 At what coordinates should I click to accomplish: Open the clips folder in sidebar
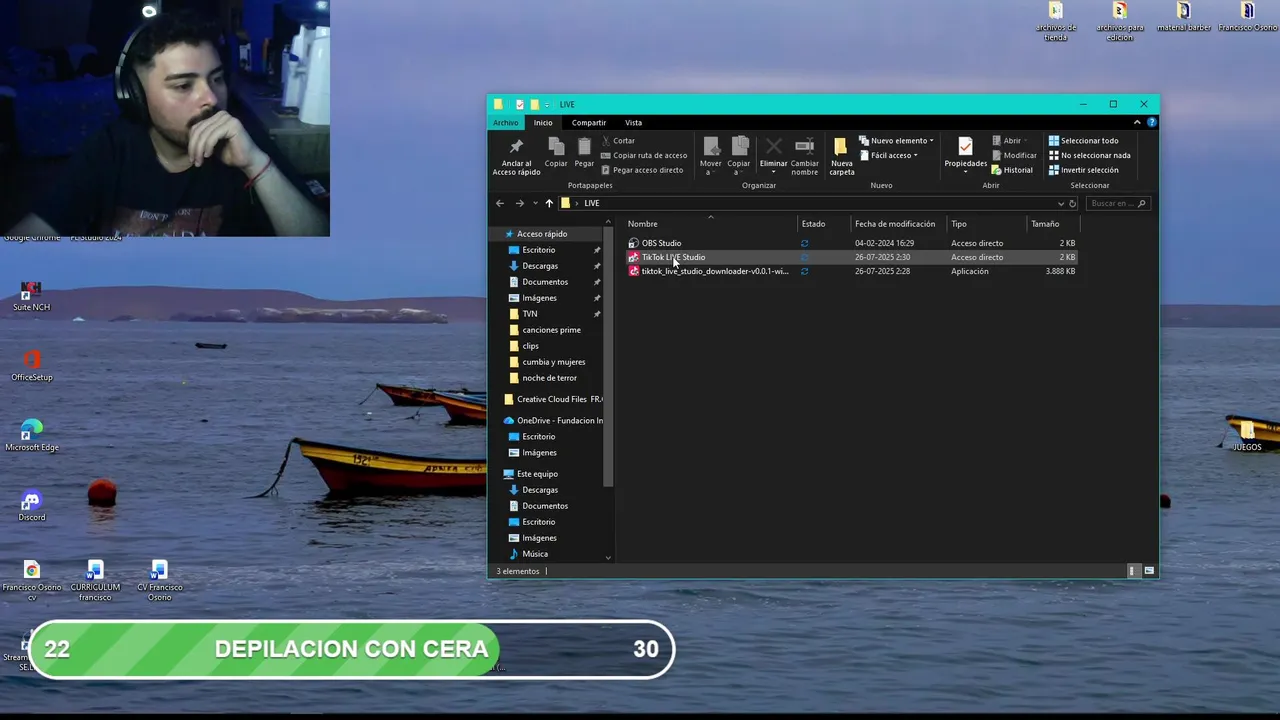530,346
